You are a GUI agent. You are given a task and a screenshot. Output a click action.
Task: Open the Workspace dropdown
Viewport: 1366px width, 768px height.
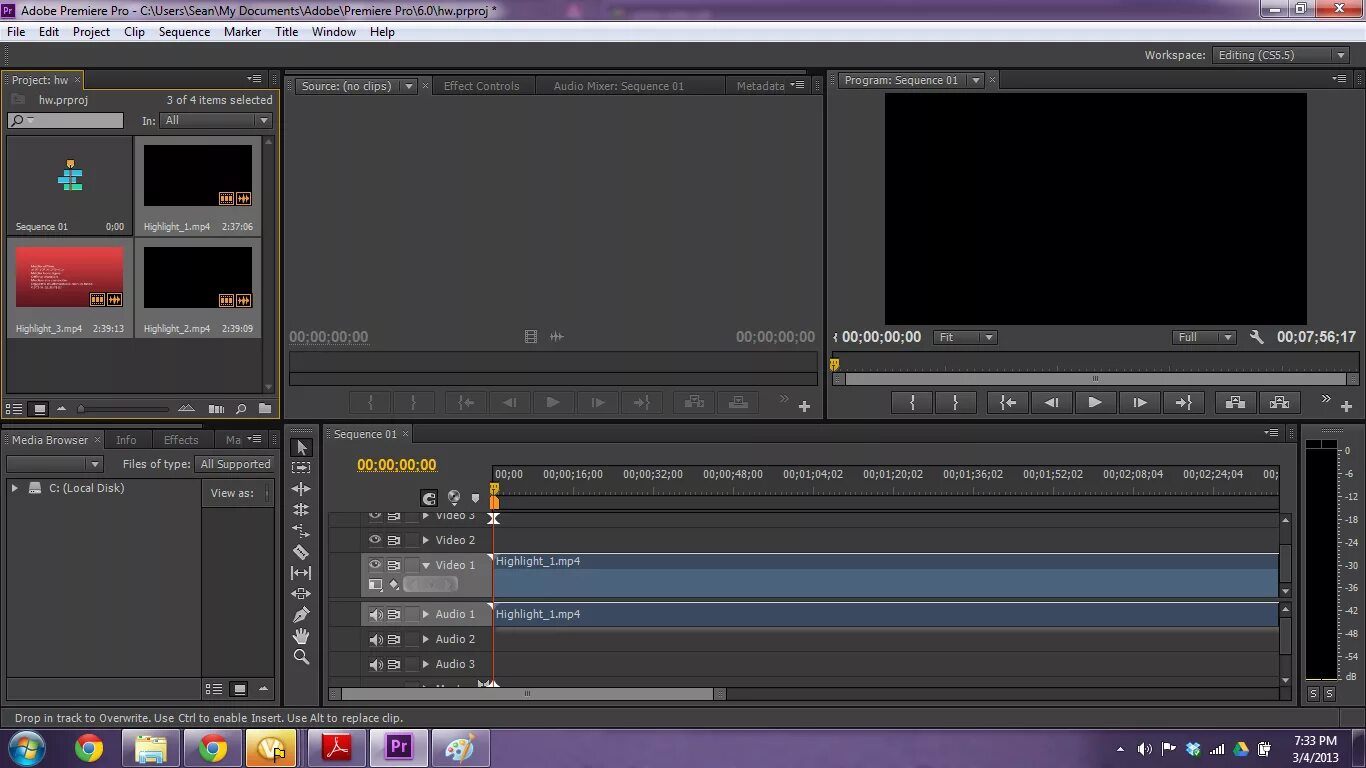1283,55
